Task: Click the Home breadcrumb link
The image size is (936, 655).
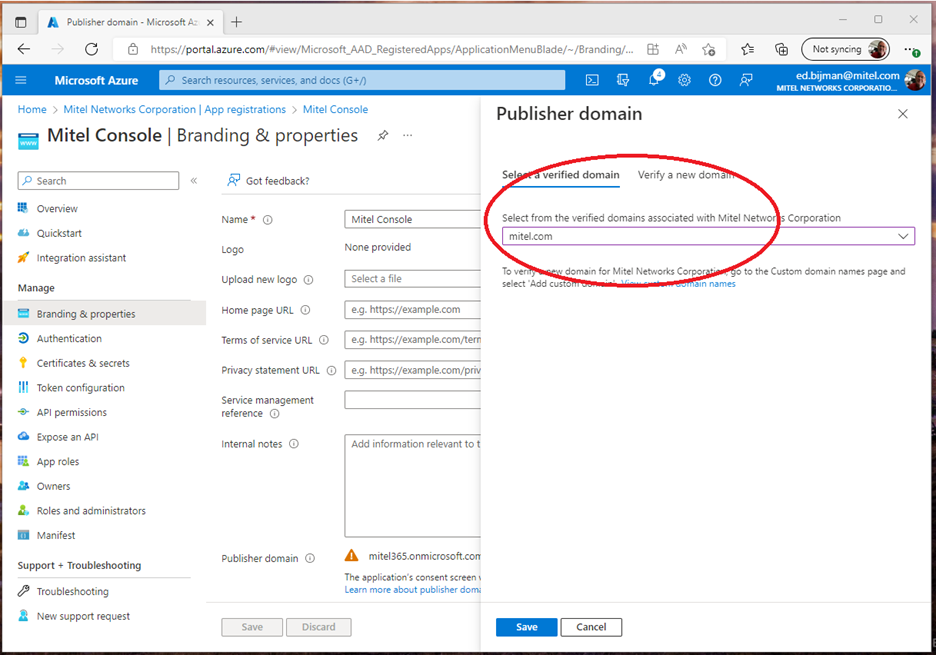Action: [x=32, y=110]
